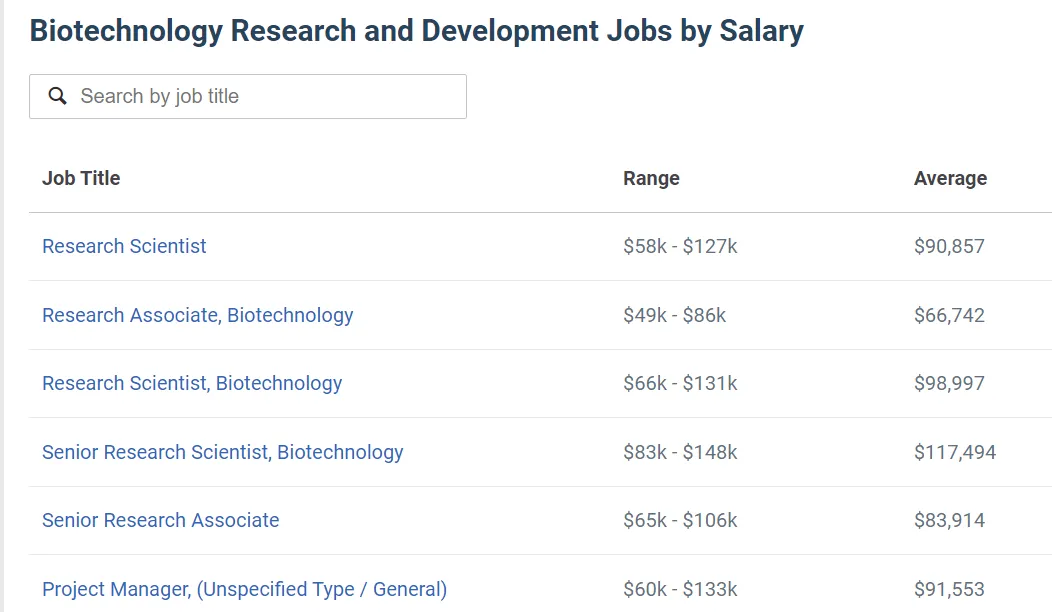Click the Biotechnology Research and Development heading
Screen dimensions: 1052x612
[x=416, y=31]
